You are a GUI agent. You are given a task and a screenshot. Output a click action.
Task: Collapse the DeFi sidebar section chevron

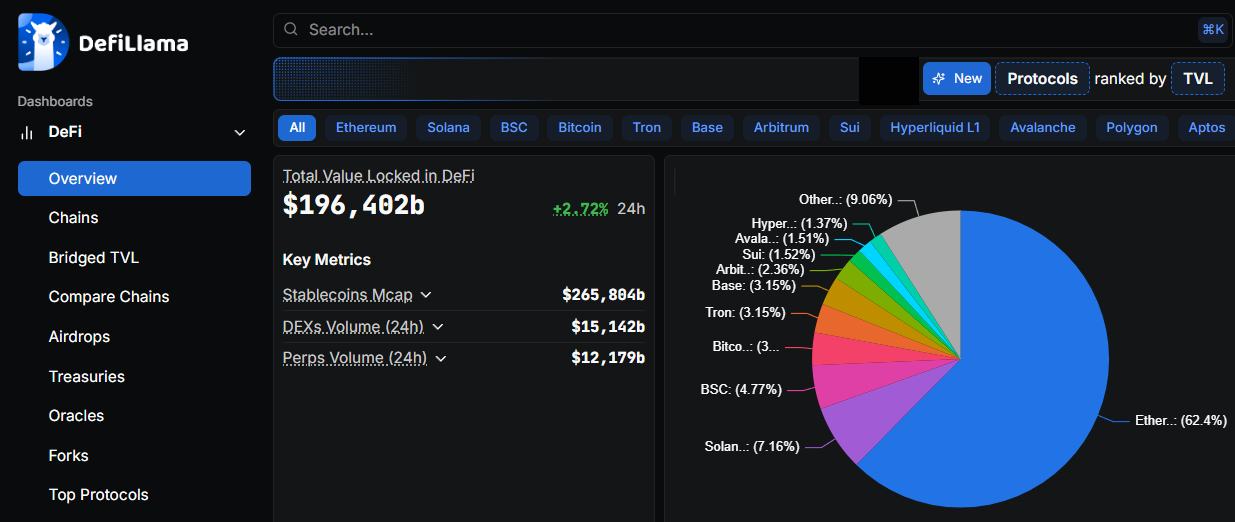[x=239, y=133]
